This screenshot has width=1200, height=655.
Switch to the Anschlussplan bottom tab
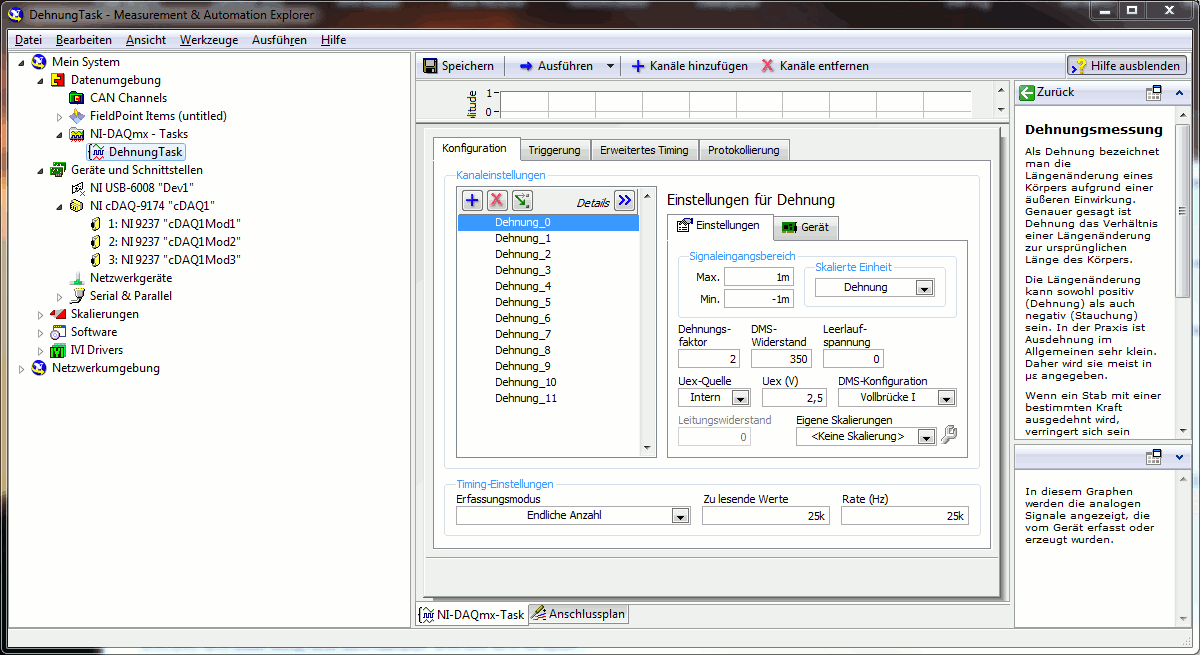[x=579, y=614]
